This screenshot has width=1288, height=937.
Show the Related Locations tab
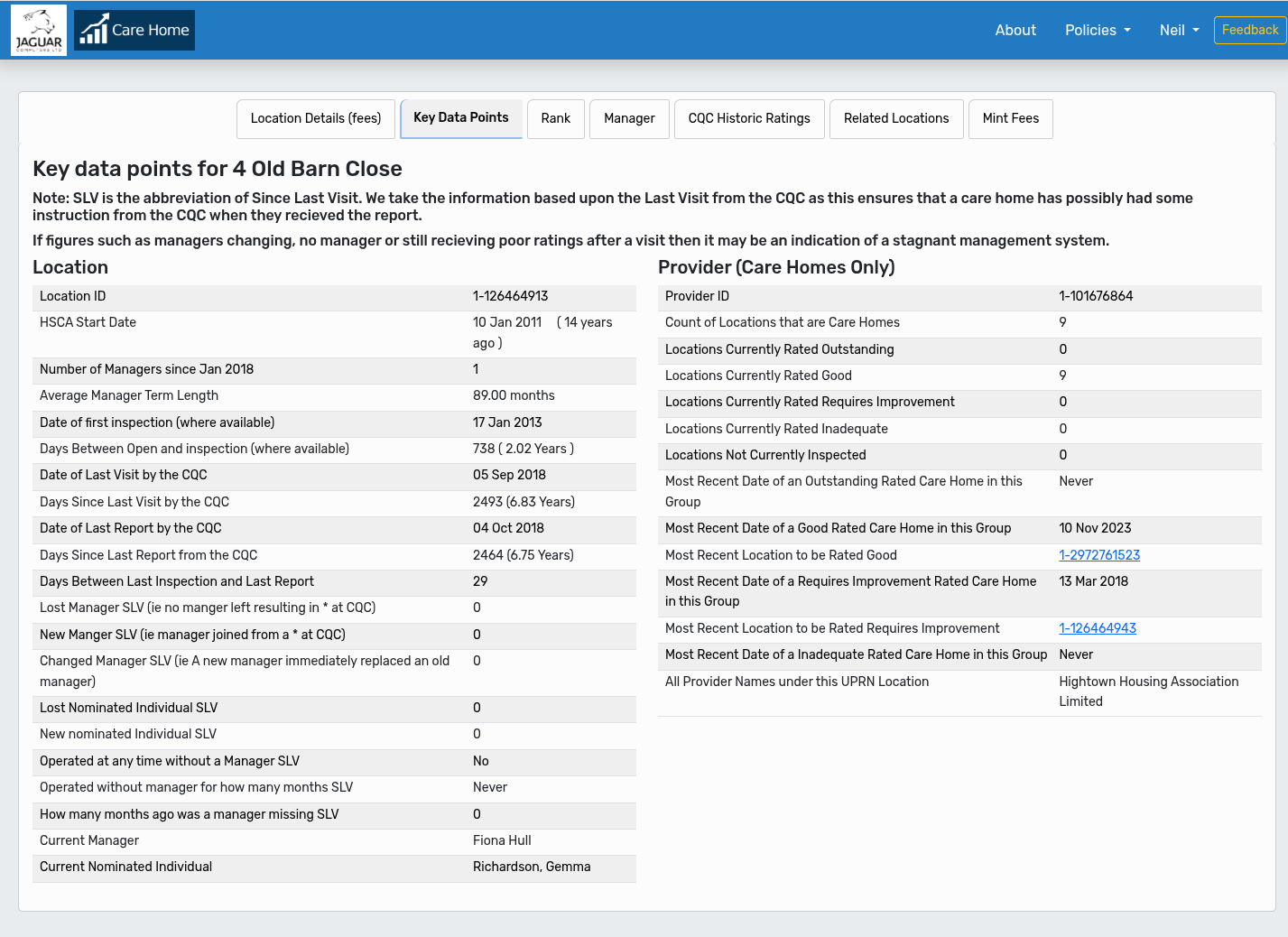tap(895, 118)
